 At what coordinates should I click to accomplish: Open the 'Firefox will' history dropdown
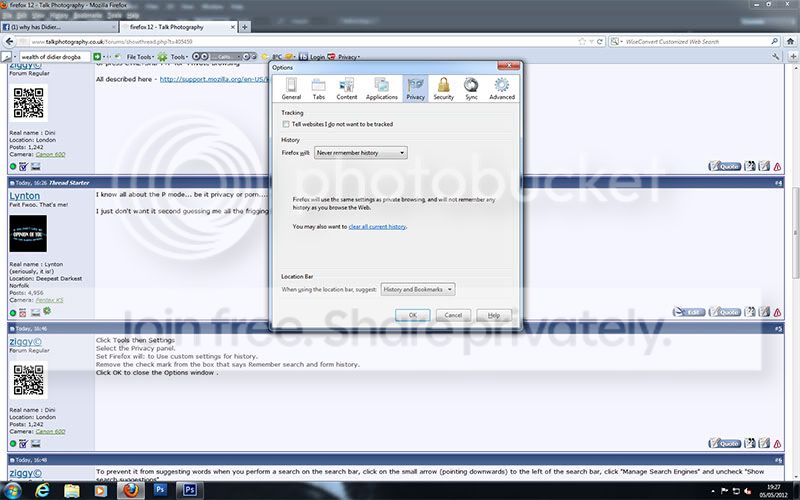click(x=360, y=153)
